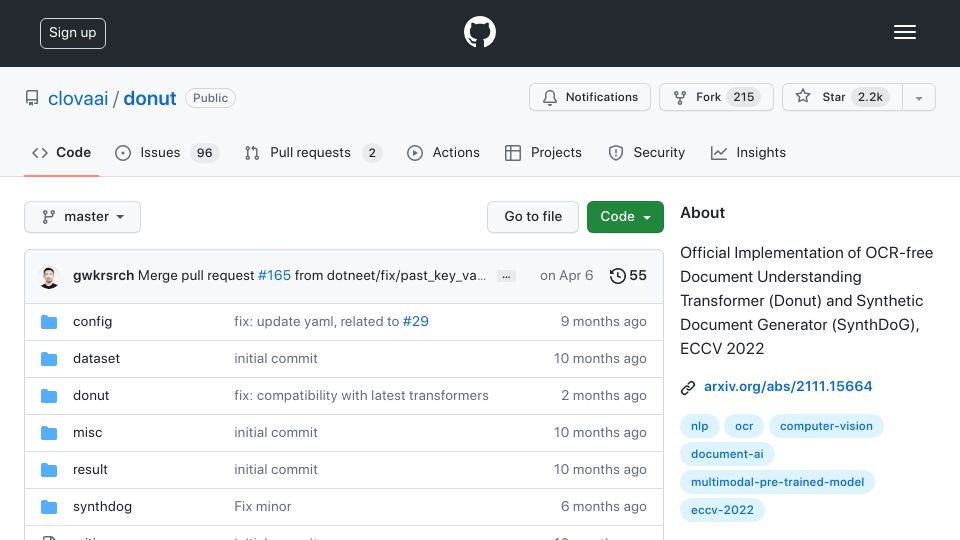This screenshot has height=540, width=960.
Task: Click the star count 2.2k
Action: [870, 97]
